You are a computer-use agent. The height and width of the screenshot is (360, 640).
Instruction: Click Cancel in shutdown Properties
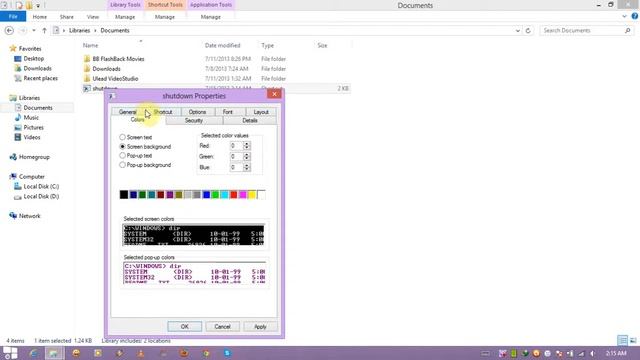[222, 327]
